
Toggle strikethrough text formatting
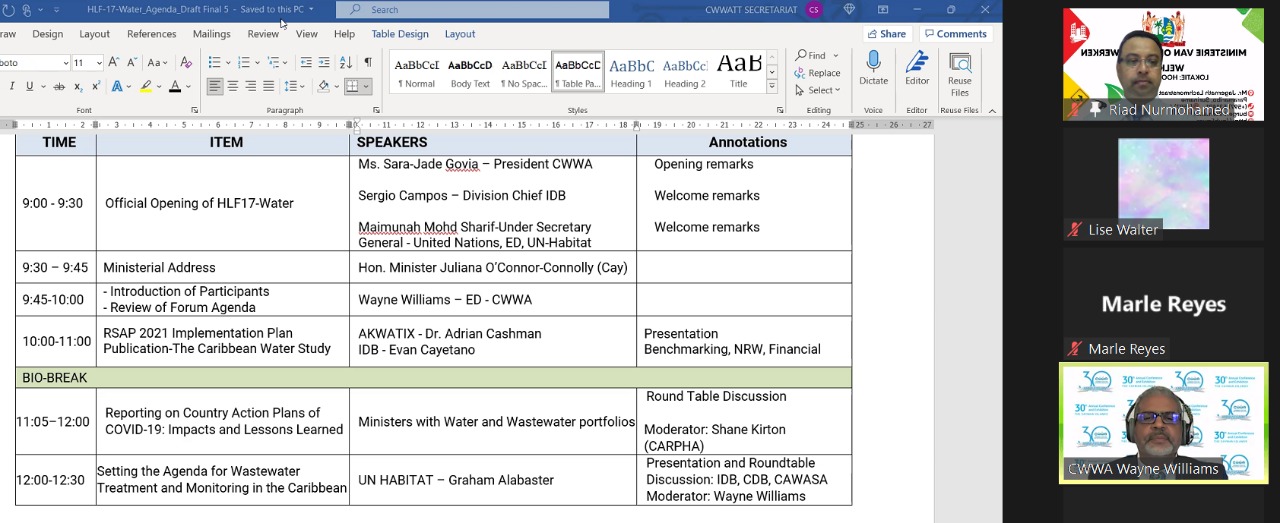59,87
